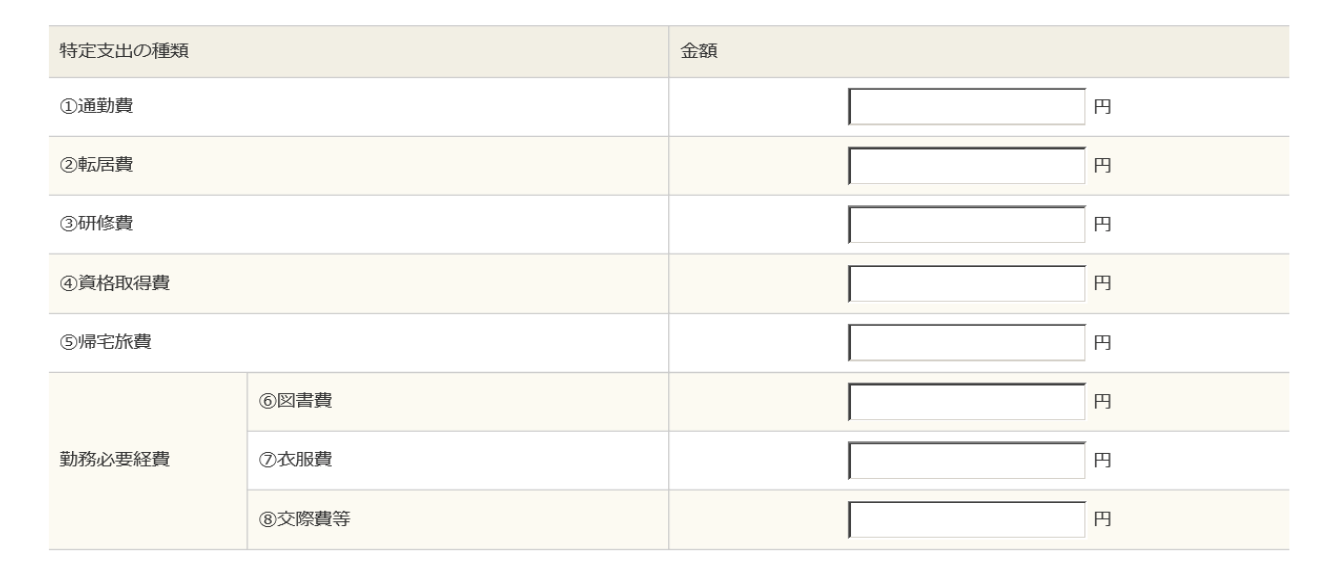Click the ⑥図書費 amount input box
This screenshot has width=1338, height=582.
click(966, 402)
